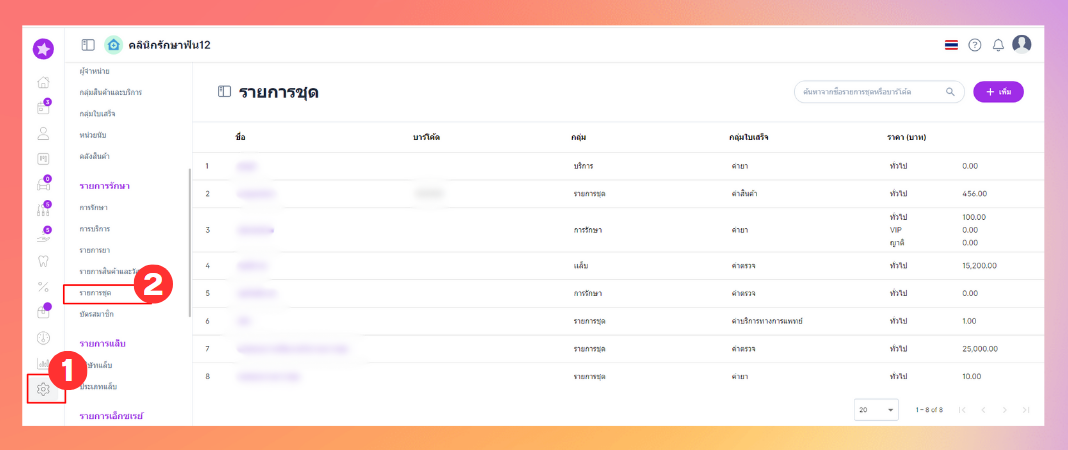This screenshot has width=1068, height=450.
Task: Open the settings gear icon
Action: point(43,389)
